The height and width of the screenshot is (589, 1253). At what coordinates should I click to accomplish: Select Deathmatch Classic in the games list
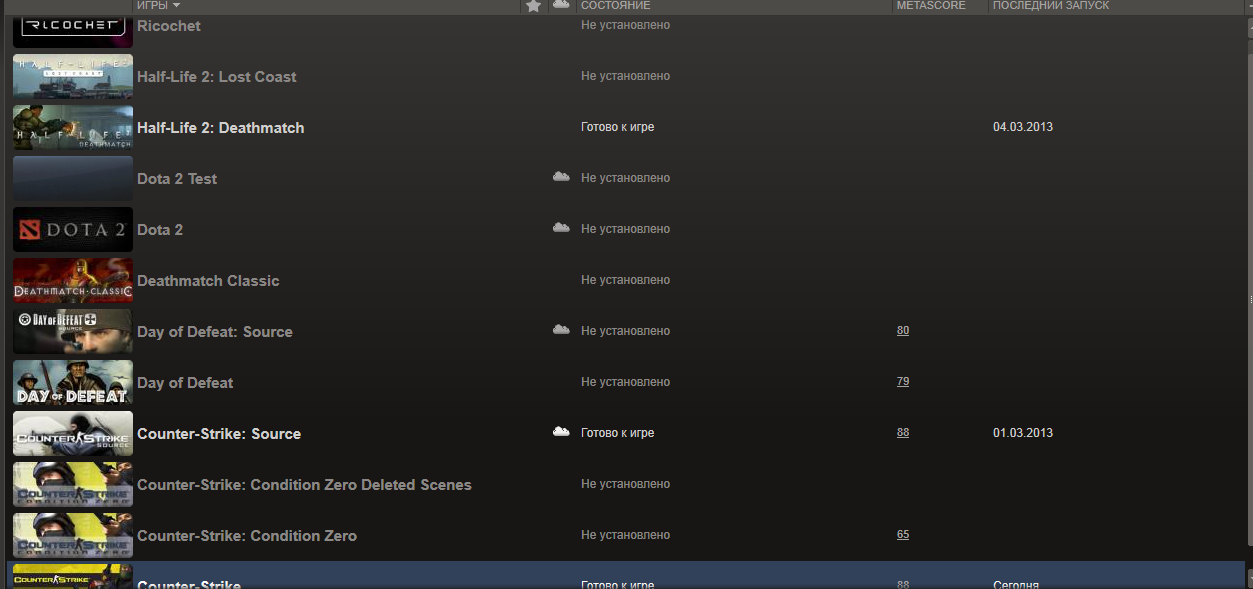click(208, 281)
